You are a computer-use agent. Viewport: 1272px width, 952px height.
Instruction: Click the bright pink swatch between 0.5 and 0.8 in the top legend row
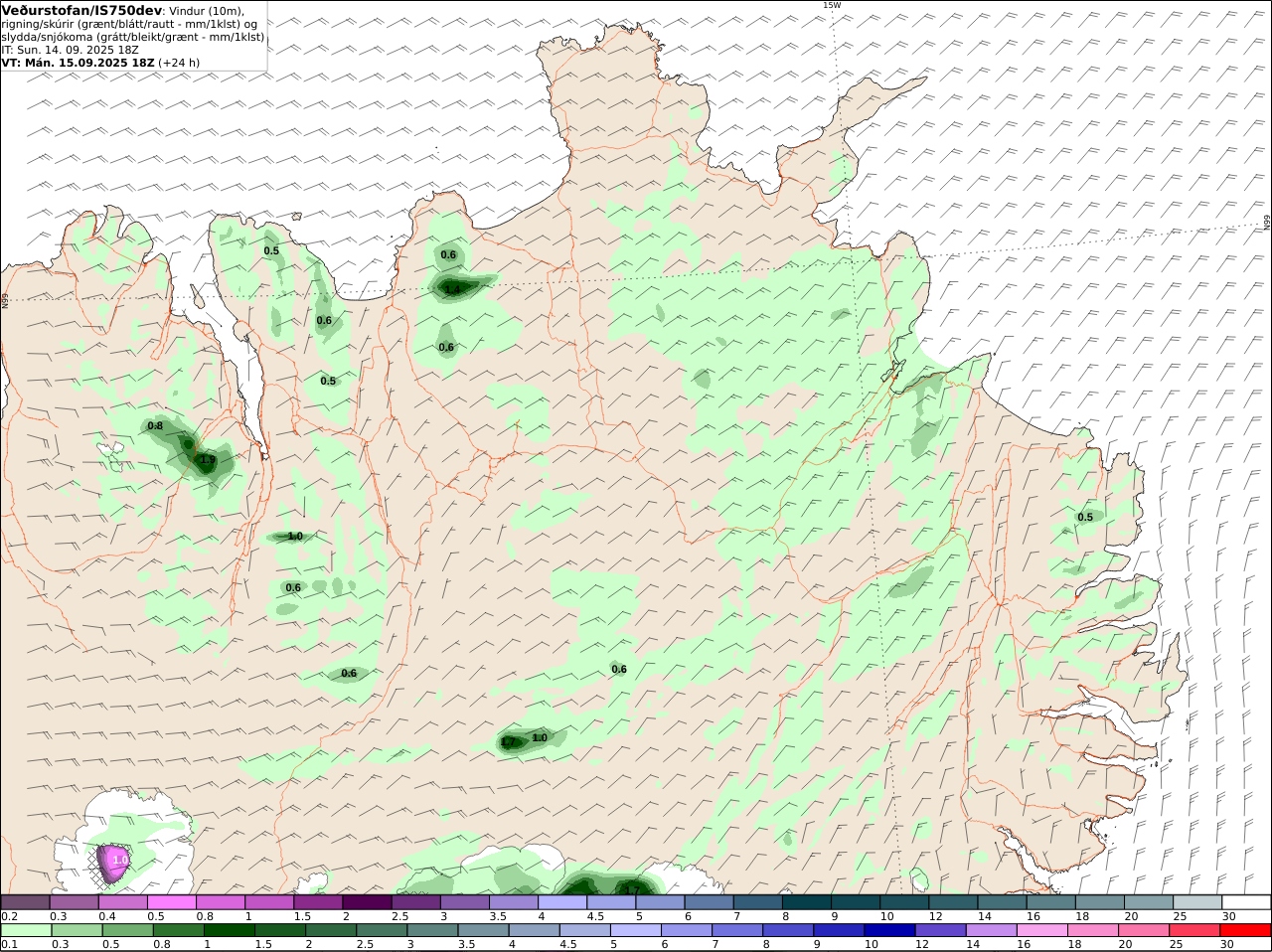tap(171, 901)
